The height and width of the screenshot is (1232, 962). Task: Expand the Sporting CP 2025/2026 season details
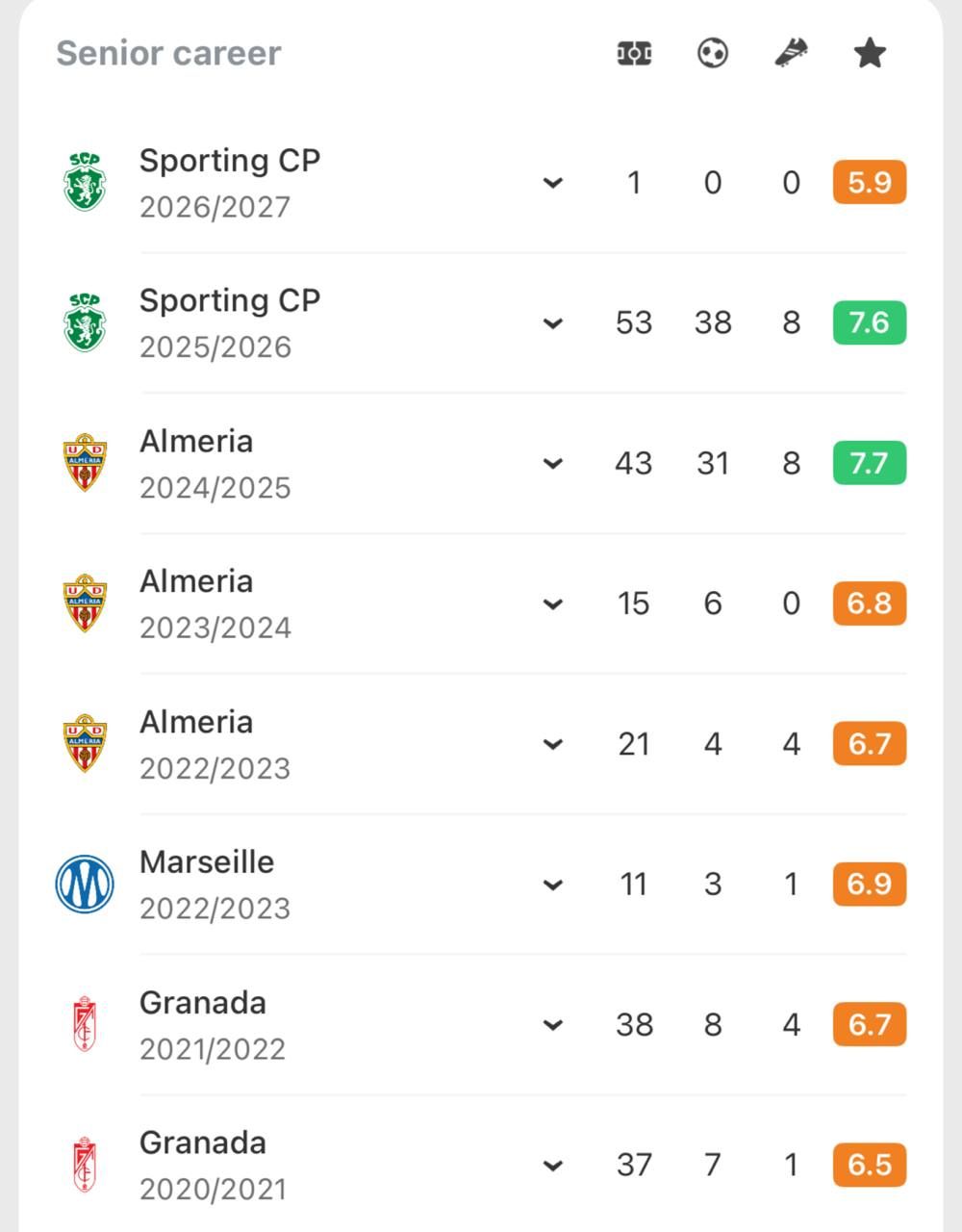click(553, 323)
